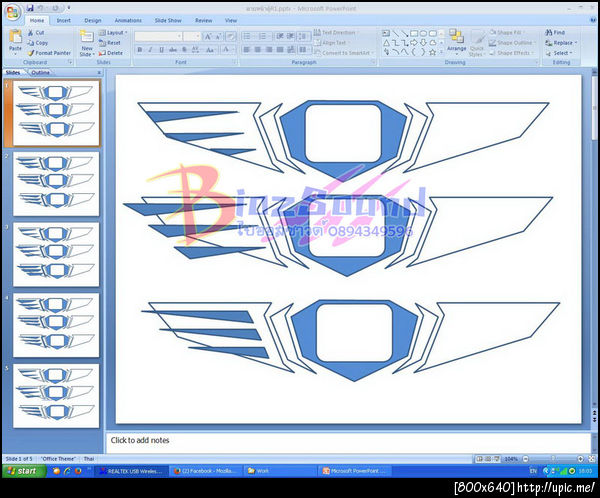Toggle text shadow
Image resolution: width=600 pixels, height=498 pixels.
tap(184, 50)
